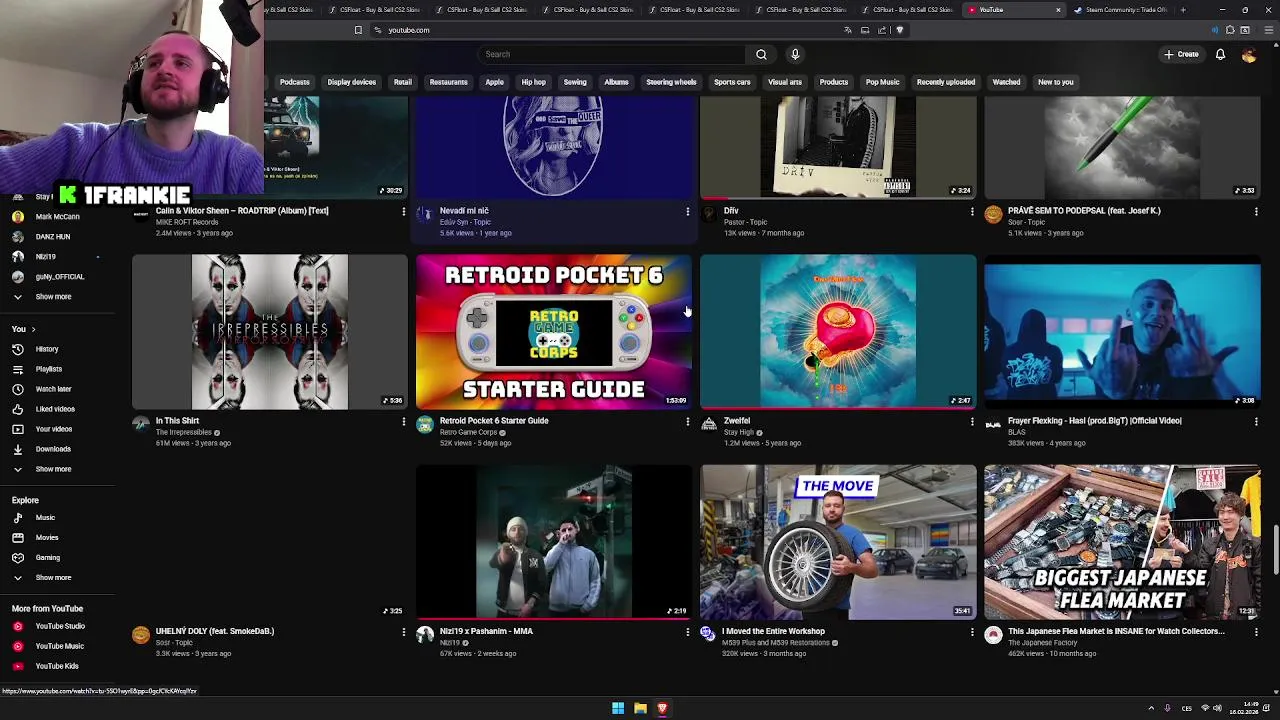Select the Sewing filter chip
This screenshot has height=720, width=1280.
coord(574,82)
